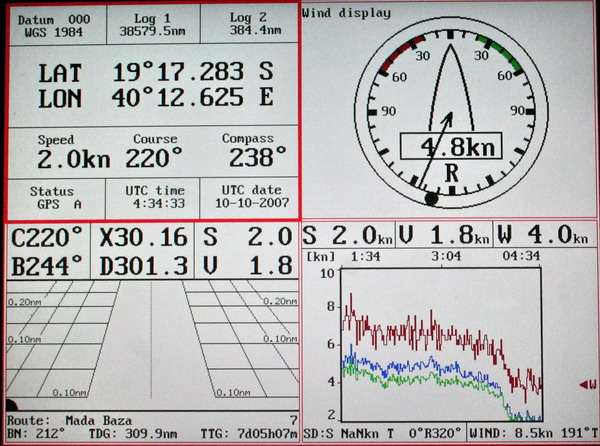Screen dimensions: 600x446
Task: Select the Compass 238° heading value
Action: [x=248, y=152]
